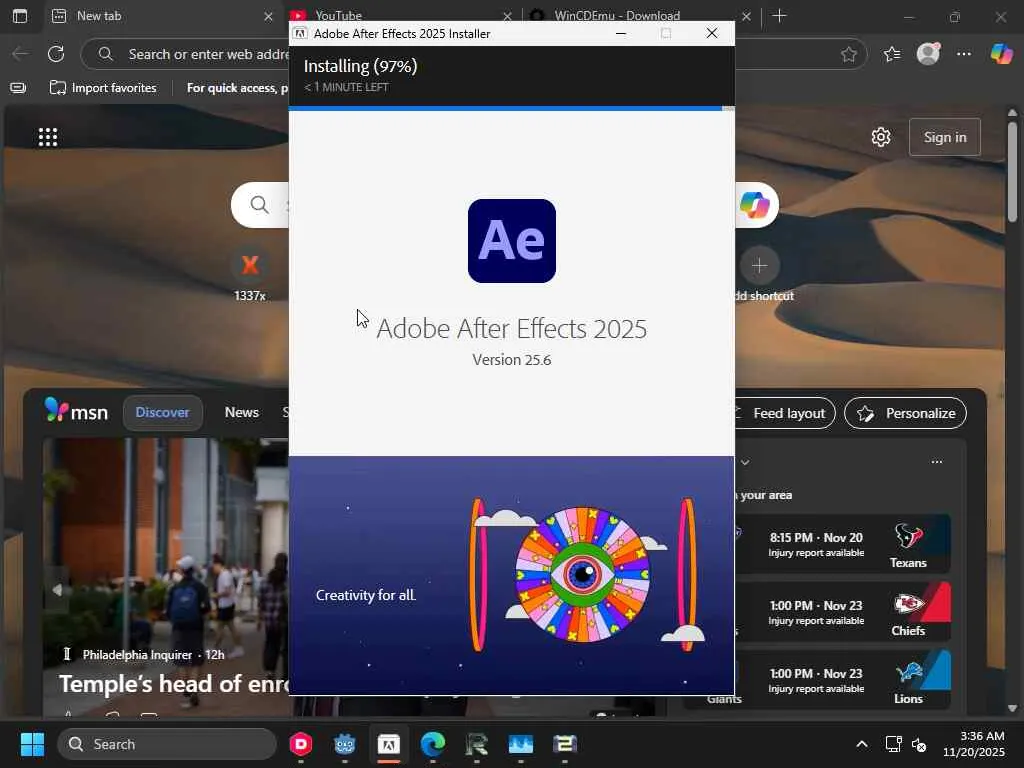The width and height of the screenshot is (1024, 768).
Task: Open Windows Start menu
Action: (32, 744)
